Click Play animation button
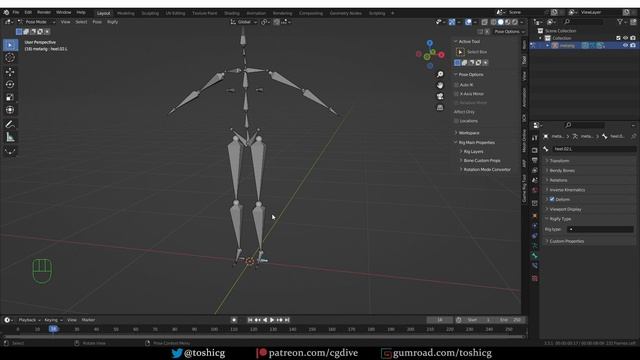 click(272, 320)
